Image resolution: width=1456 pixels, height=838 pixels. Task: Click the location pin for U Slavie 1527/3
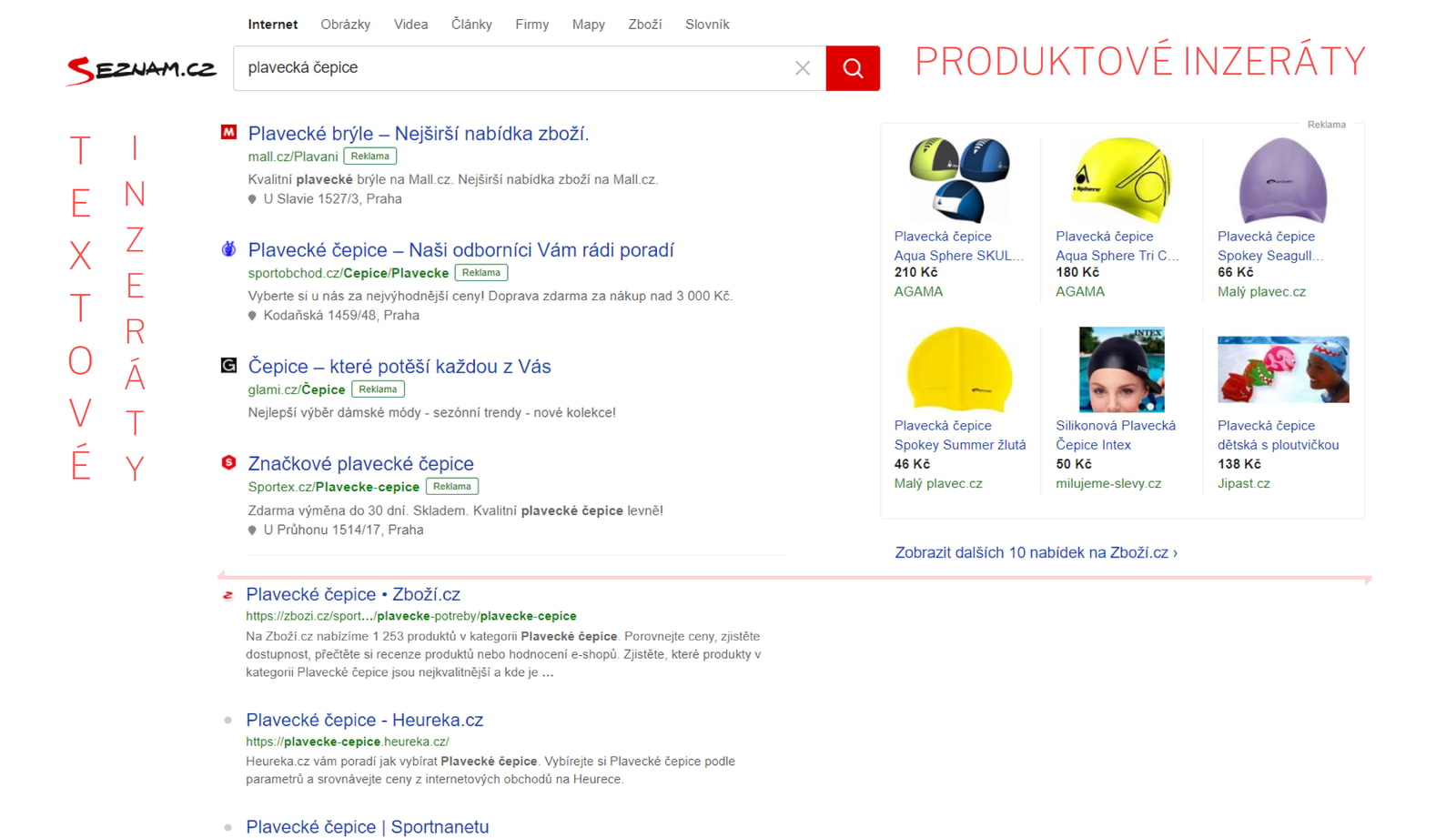pyautogui.click(x=252, y=199)
